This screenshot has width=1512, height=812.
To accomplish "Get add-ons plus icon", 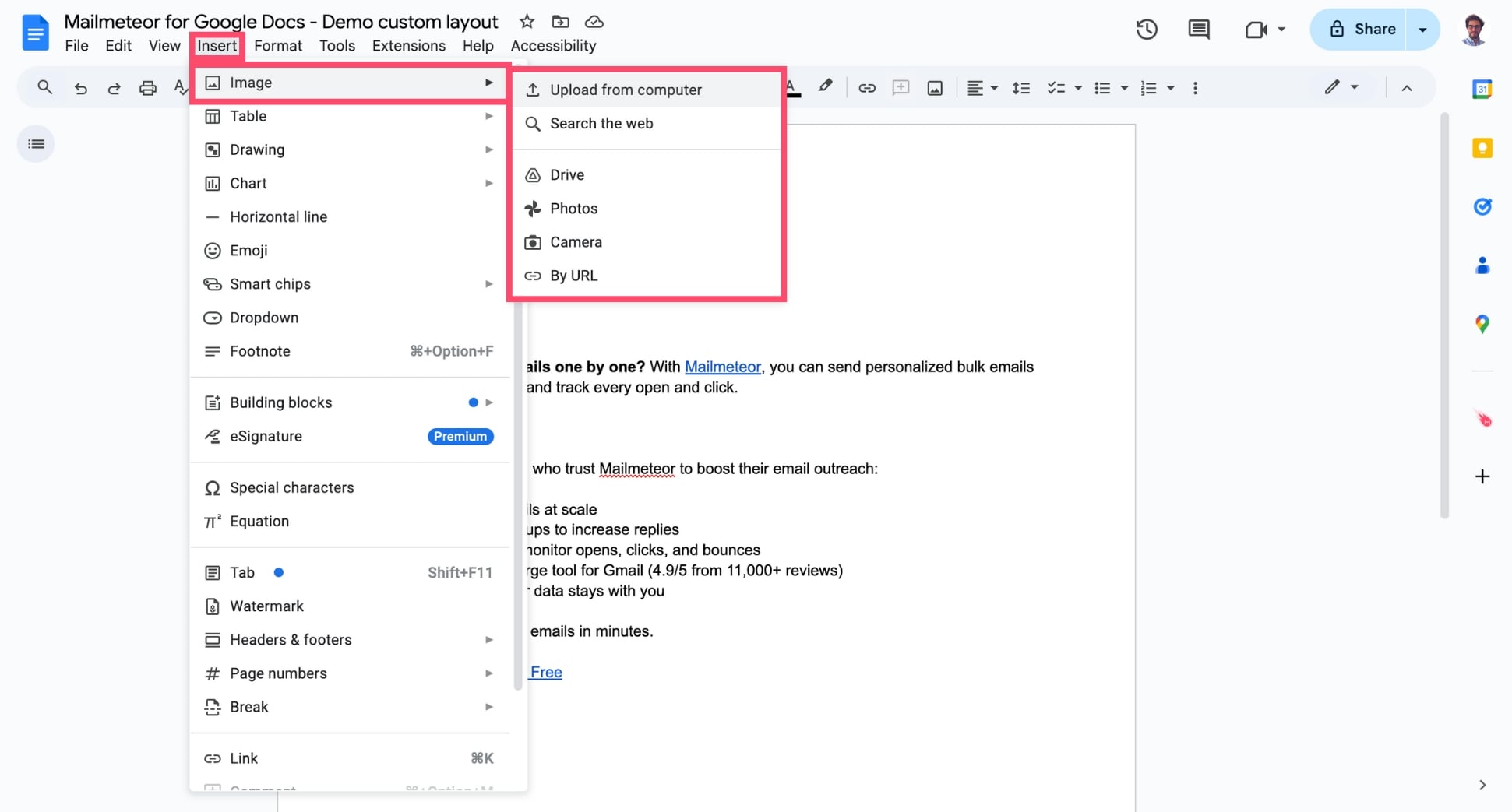I will [x=1482, y=476].
